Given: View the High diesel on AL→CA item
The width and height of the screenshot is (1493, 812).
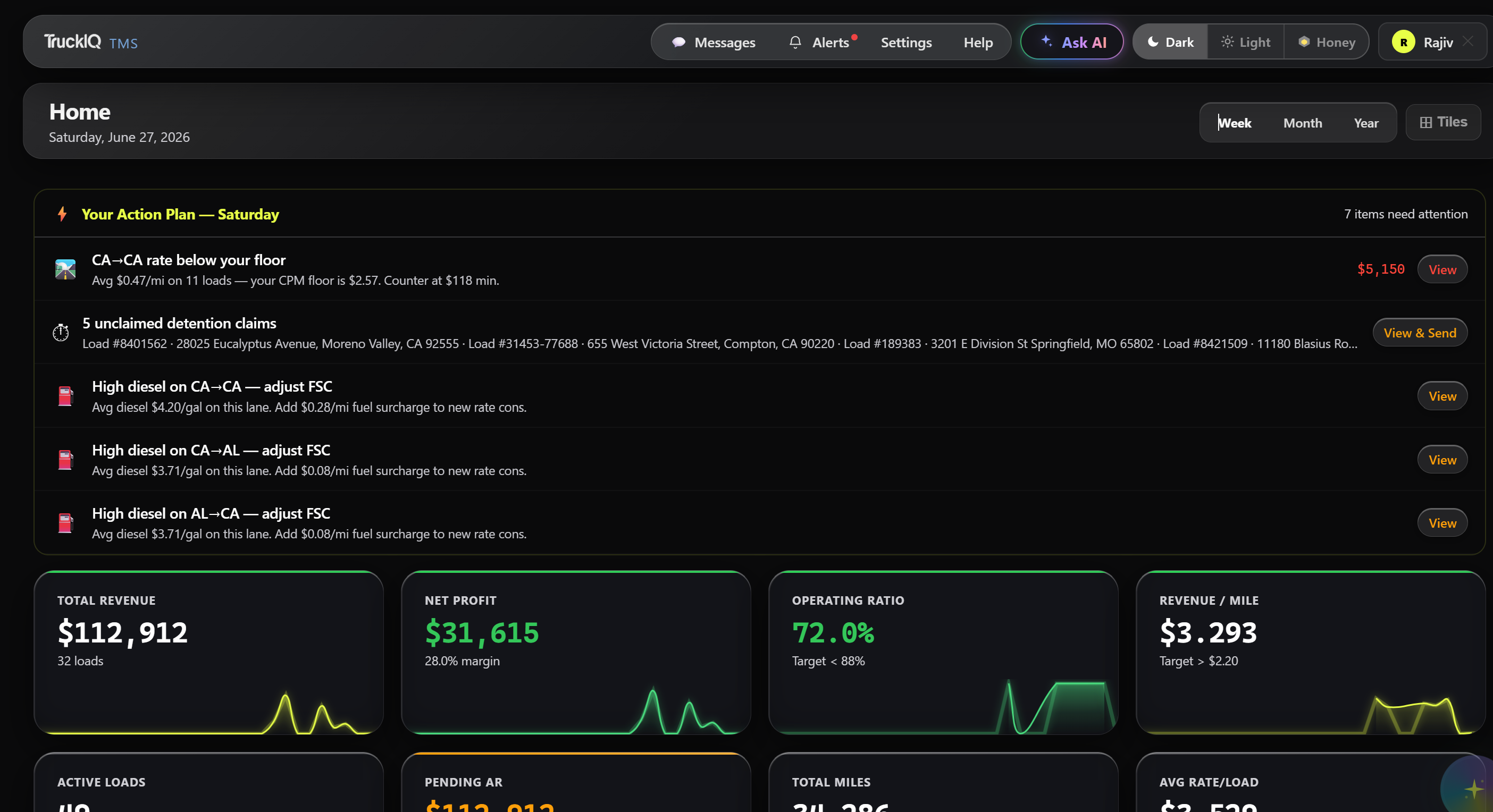Looking at the screenshot, I should [x=1442, y=523].
